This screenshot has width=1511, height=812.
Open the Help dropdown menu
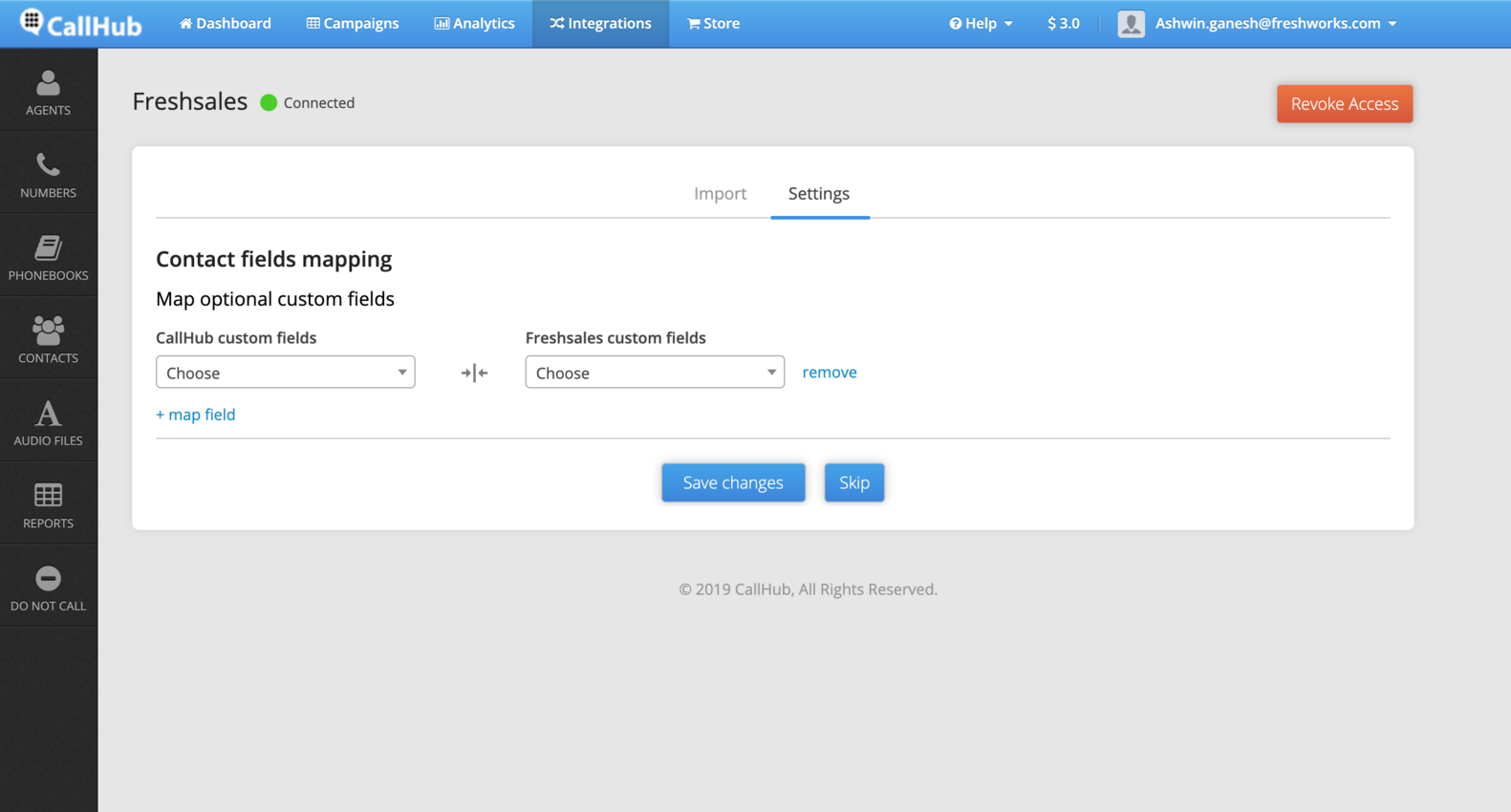click(980, 24)
